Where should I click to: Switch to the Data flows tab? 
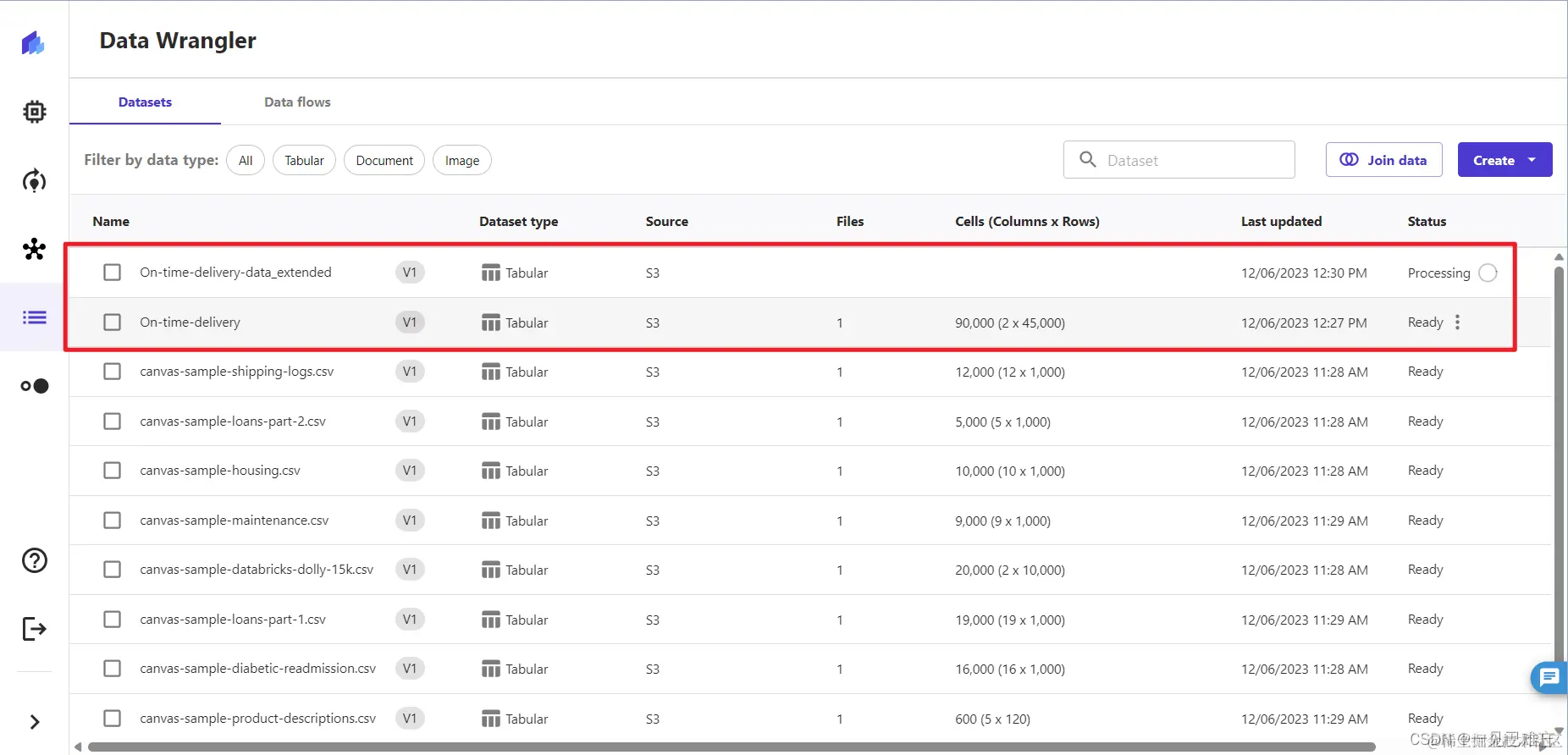point(297,102)
